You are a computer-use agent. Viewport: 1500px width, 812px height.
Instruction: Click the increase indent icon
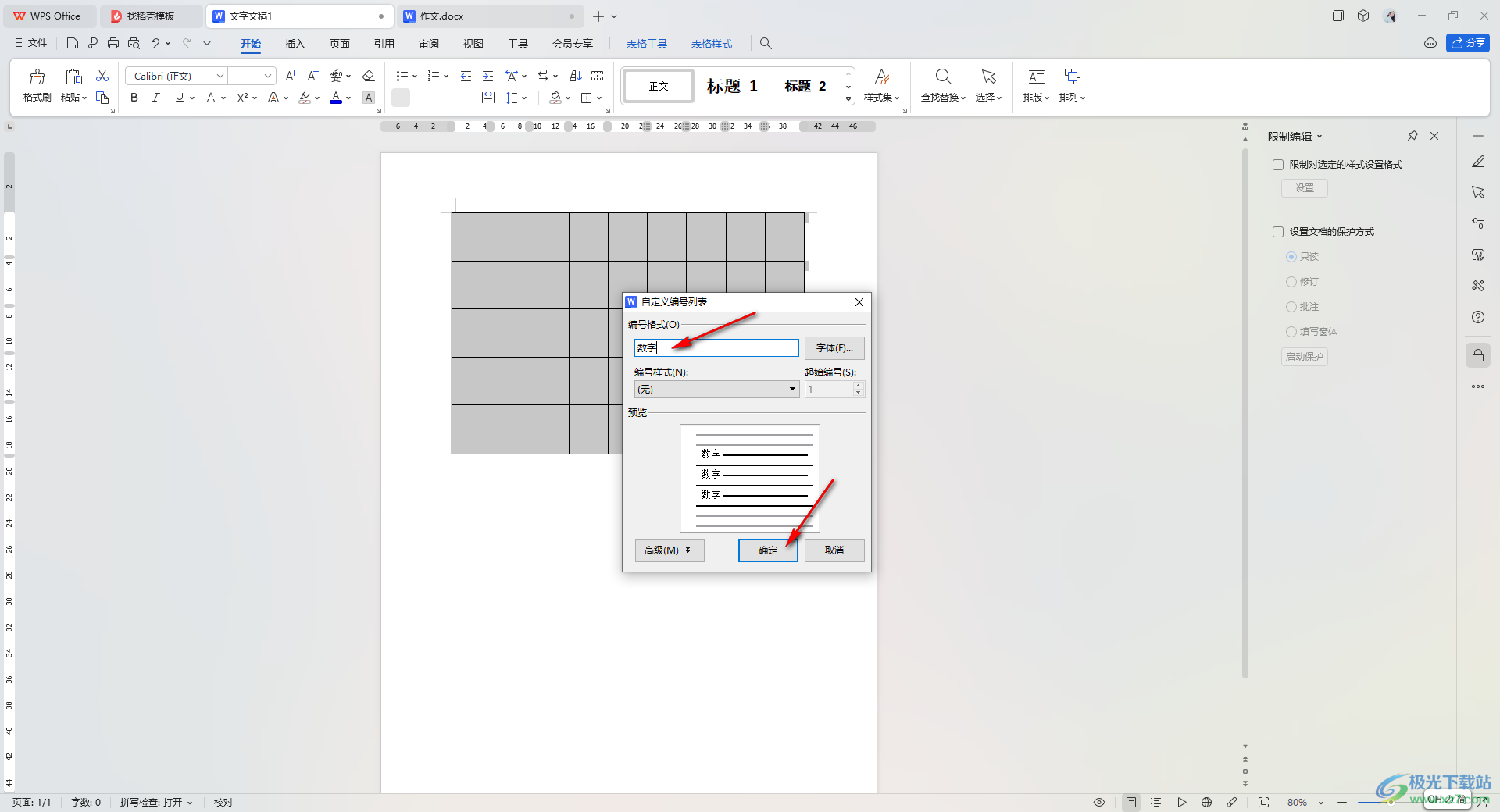pyautogui.click(x=487, y=76)
